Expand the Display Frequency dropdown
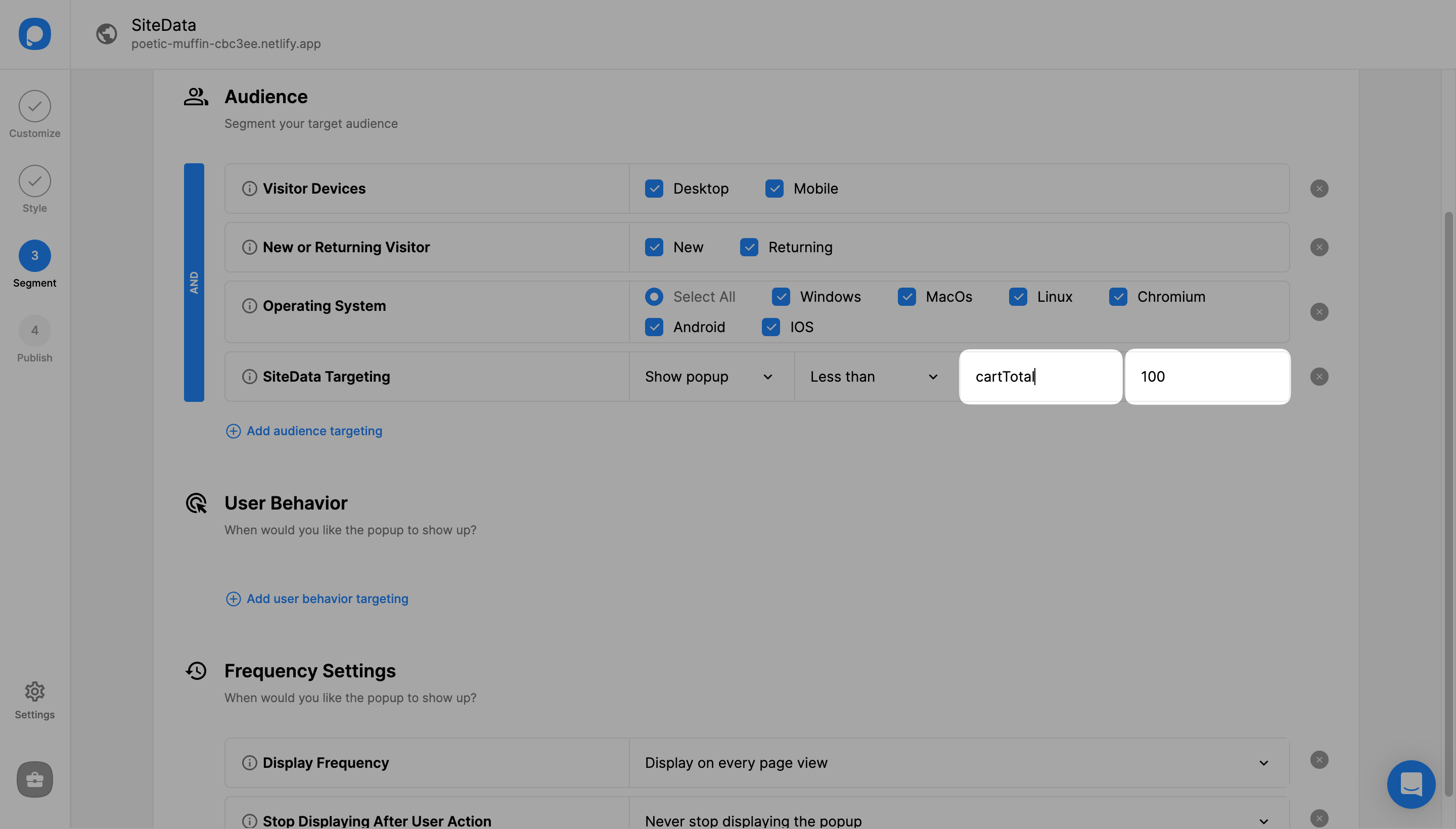Viewport: 1456px width, 829px height. tap(956, 762)
